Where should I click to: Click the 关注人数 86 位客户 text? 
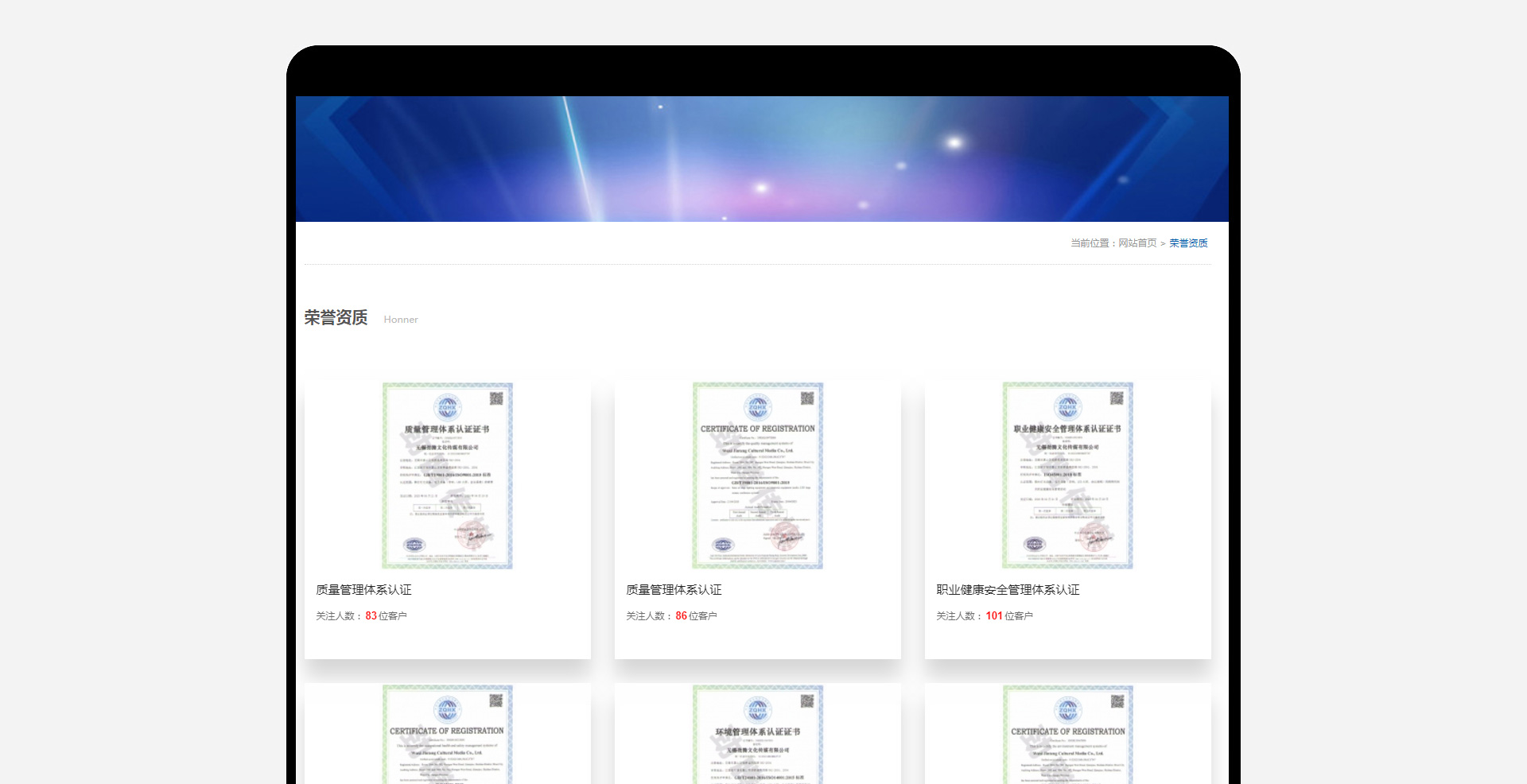pyautogui.click(x=671, y=616)
